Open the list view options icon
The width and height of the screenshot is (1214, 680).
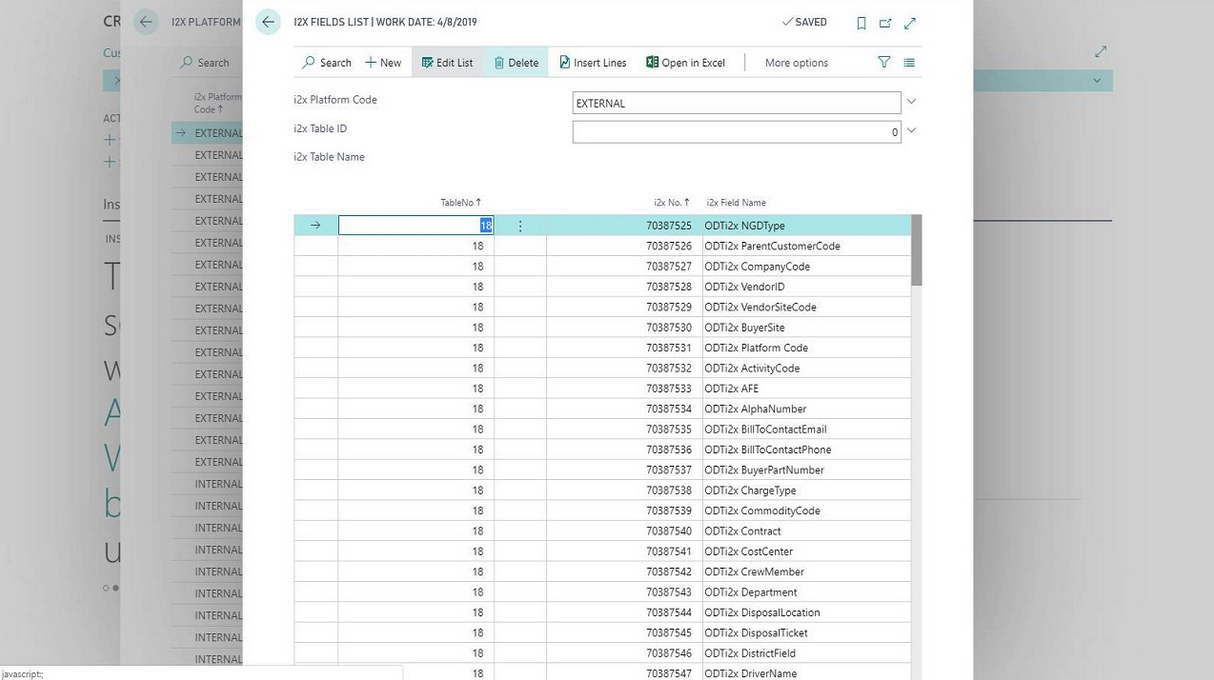tap(909, 62)
